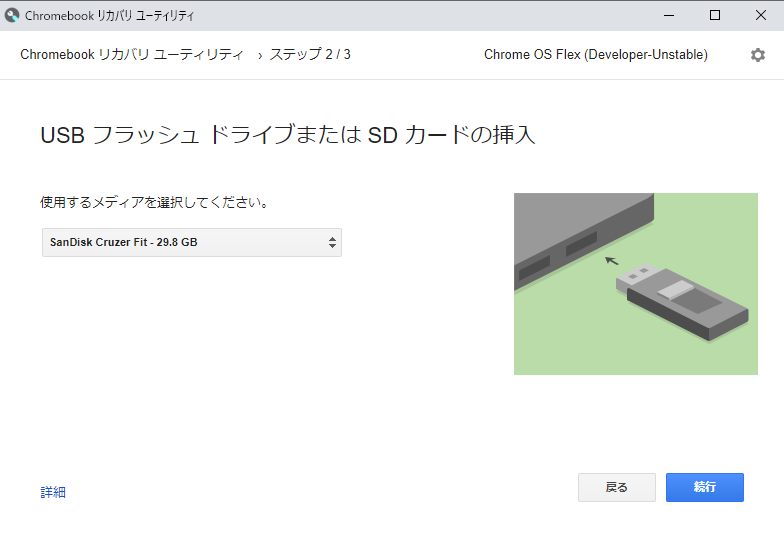Minimize the Recovery Utility window

click(668, 16)
